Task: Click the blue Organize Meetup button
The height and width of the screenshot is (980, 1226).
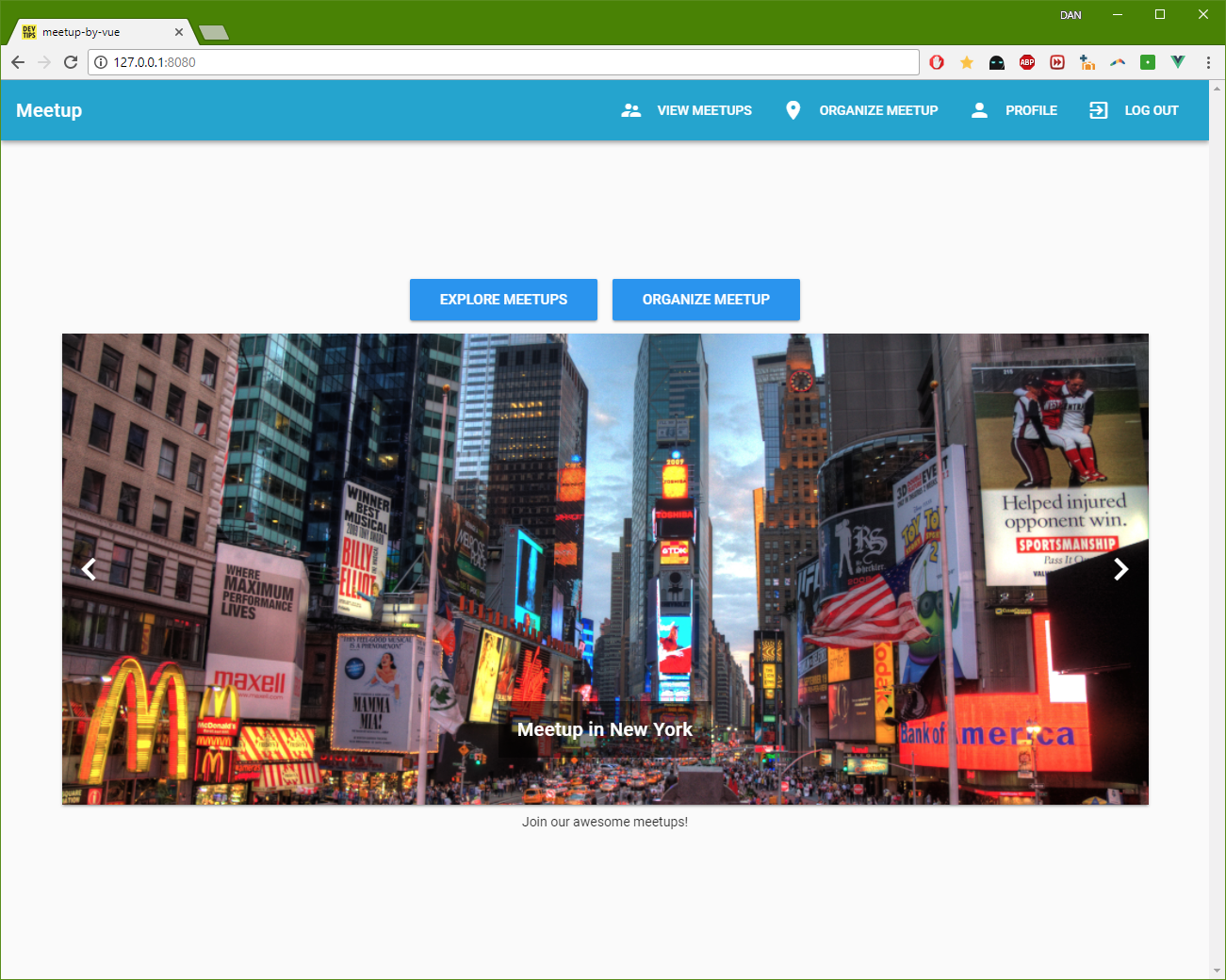Action: tap(706, 300)
